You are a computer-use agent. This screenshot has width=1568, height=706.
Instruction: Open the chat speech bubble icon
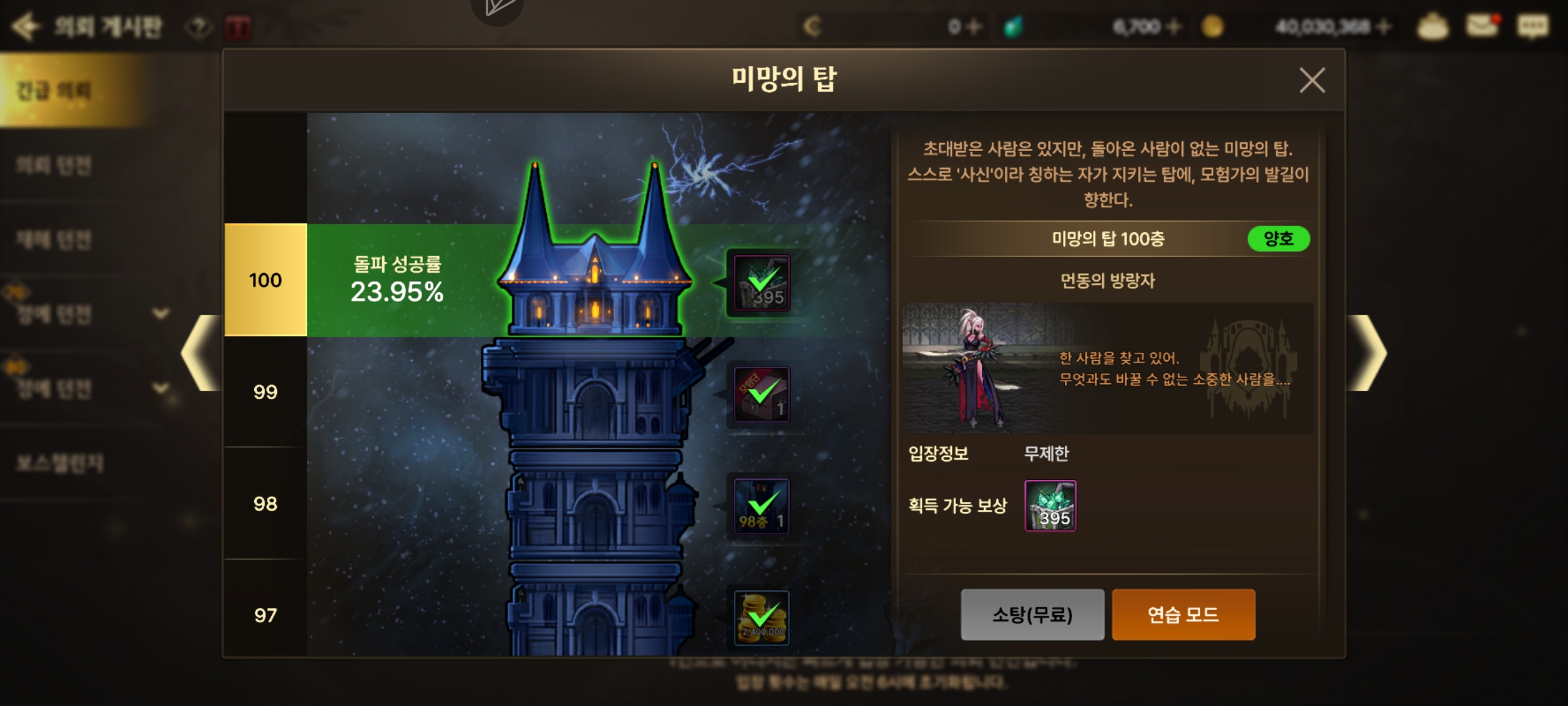coord(1533,26)
